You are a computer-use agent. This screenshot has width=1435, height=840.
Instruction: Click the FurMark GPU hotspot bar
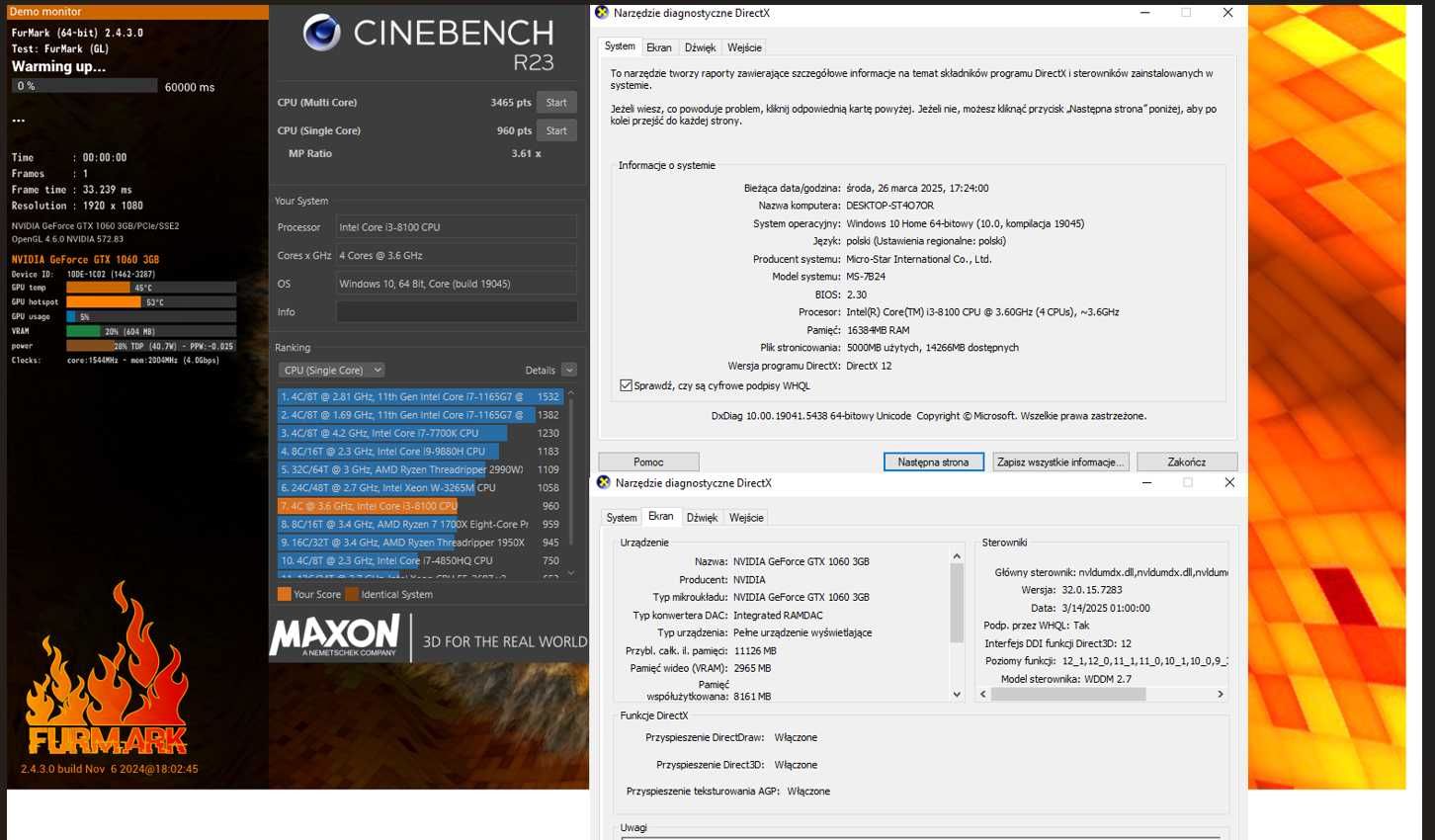151,302
